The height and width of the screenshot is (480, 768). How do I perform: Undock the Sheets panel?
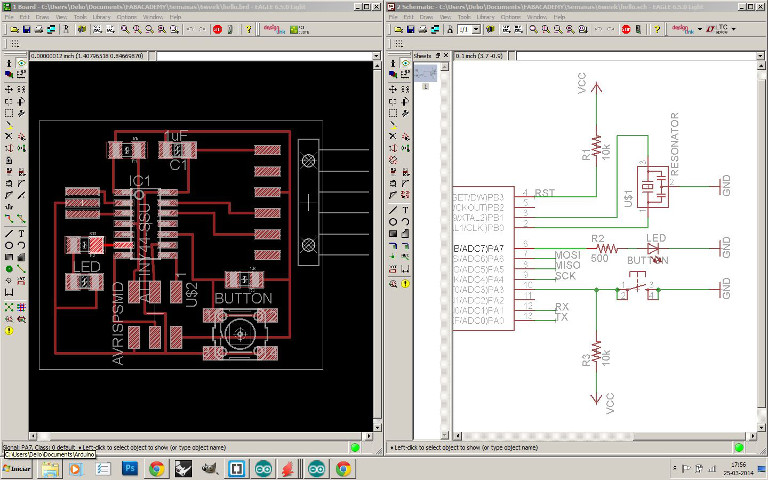(x=438, y=56)
